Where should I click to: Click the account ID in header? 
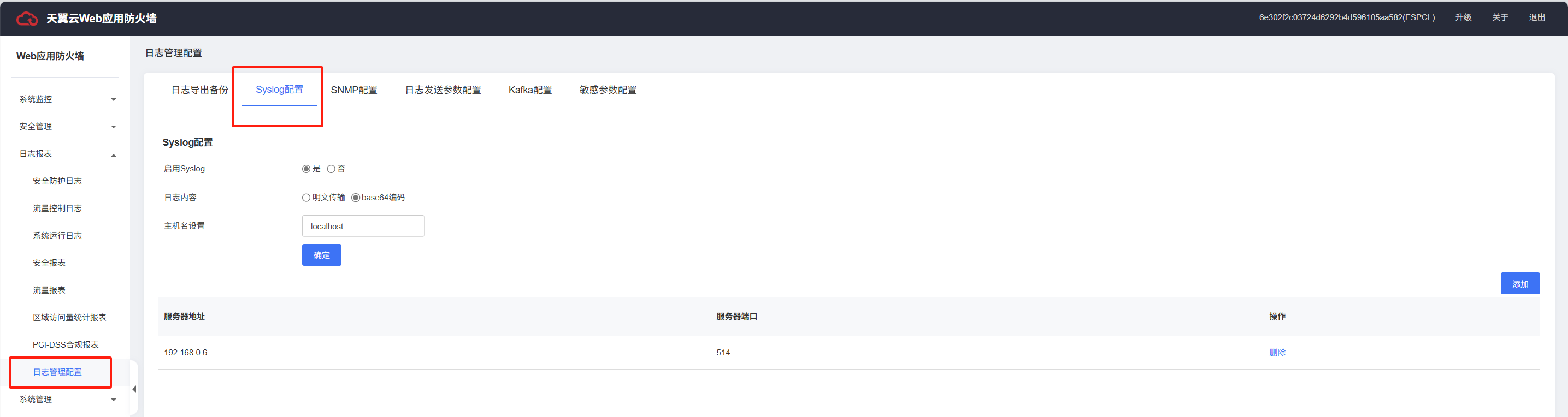click(1346, 17)
